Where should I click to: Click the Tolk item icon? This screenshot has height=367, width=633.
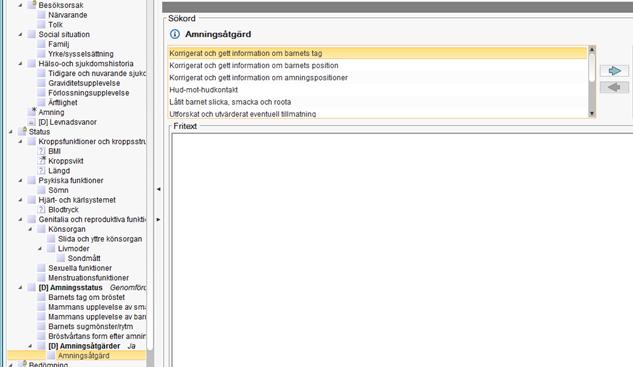pos(41,25)
